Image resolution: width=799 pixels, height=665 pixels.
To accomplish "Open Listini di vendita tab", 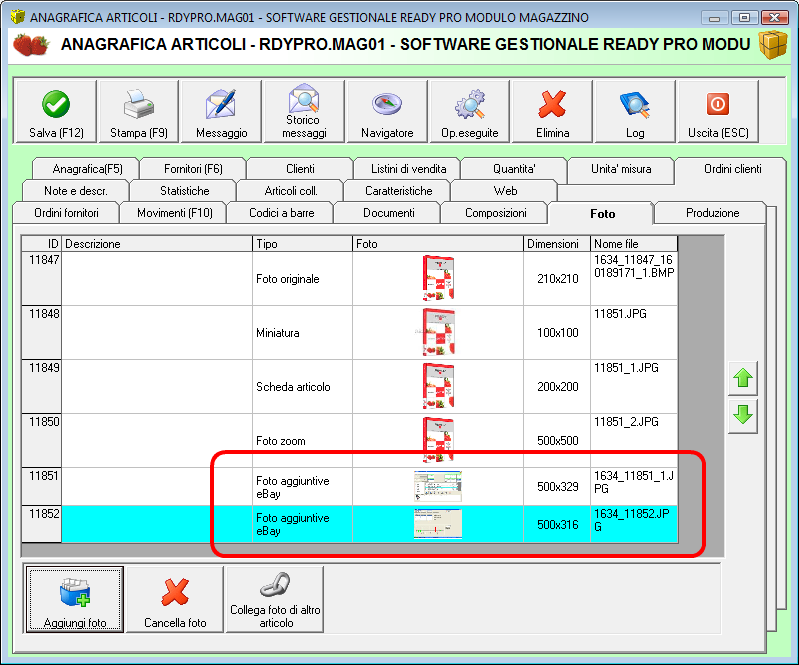I will coord(408,169).
